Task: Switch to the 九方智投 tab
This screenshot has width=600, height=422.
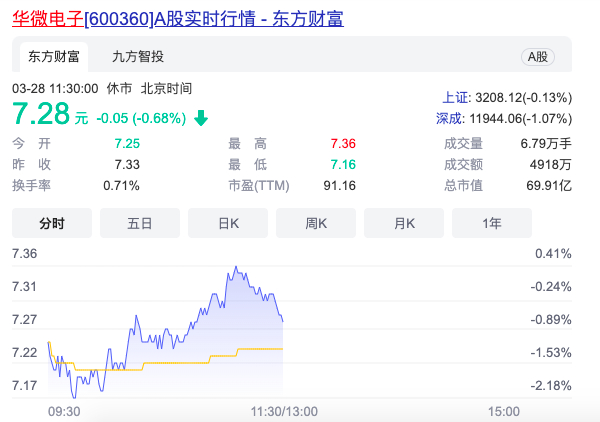Action: (138, 57)
